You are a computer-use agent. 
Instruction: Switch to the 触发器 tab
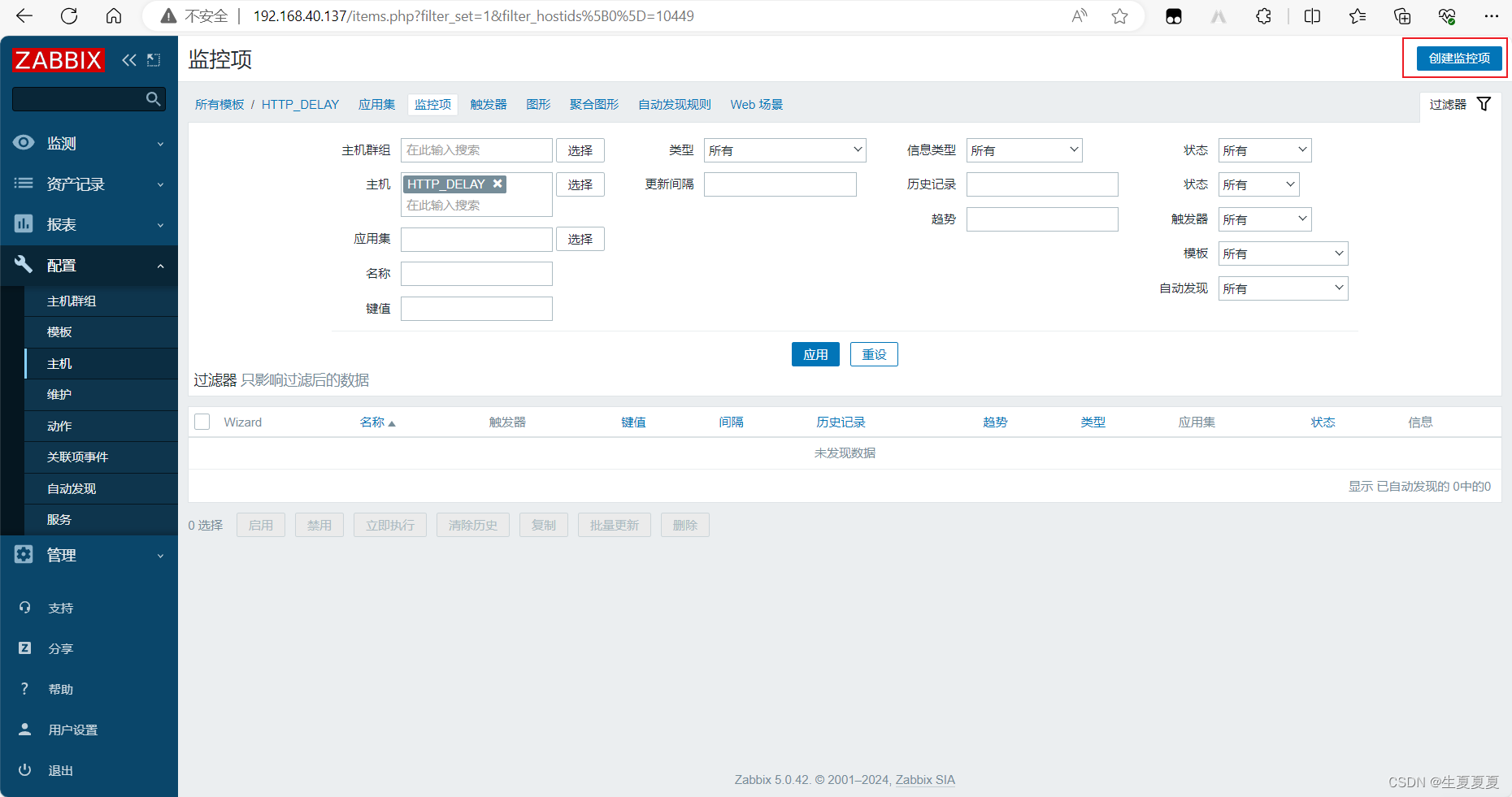pyautogui.click(x=489, y=105)
